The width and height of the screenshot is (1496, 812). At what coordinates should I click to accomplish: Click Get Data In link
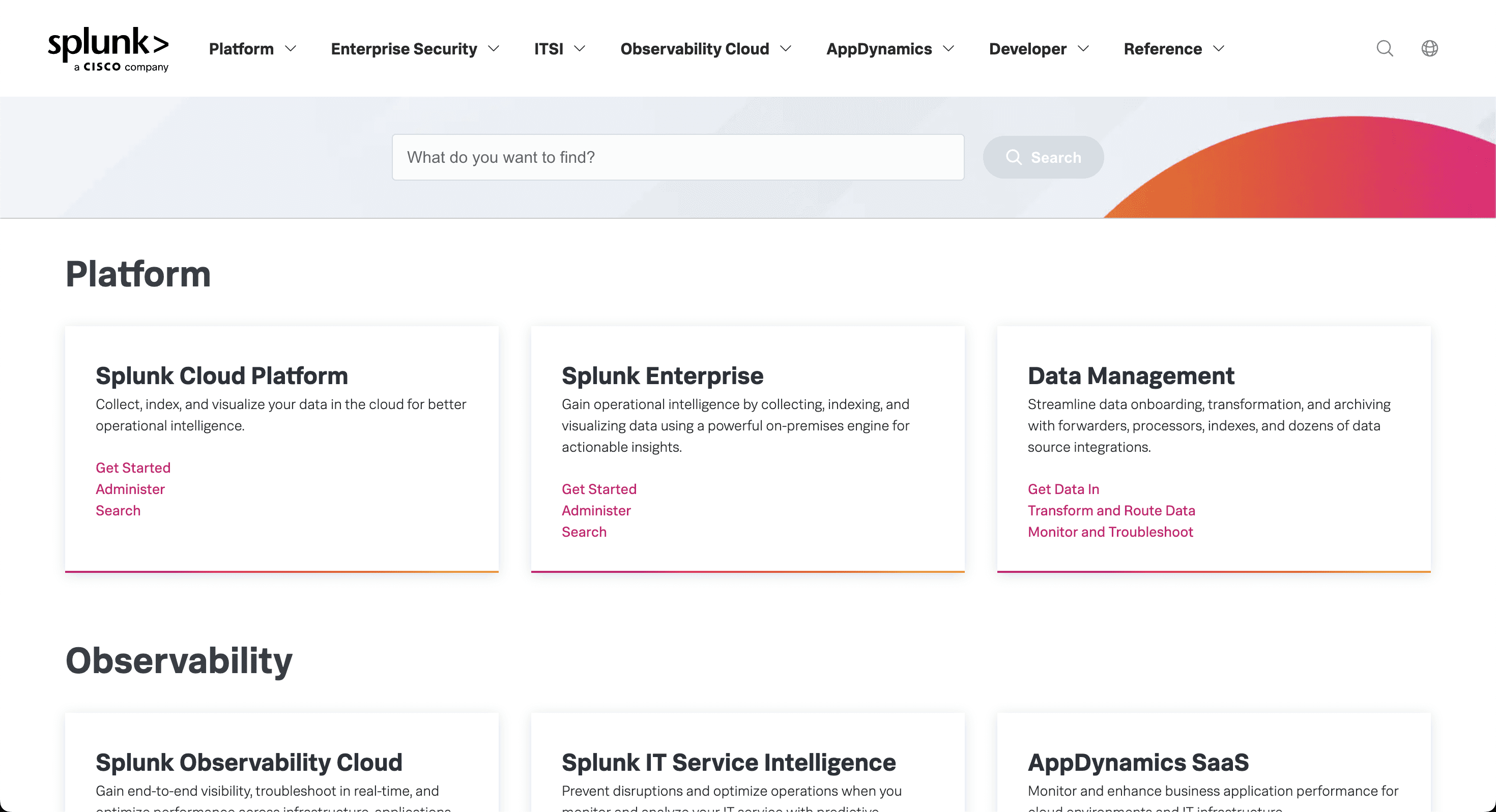[x=1063, y=489]
